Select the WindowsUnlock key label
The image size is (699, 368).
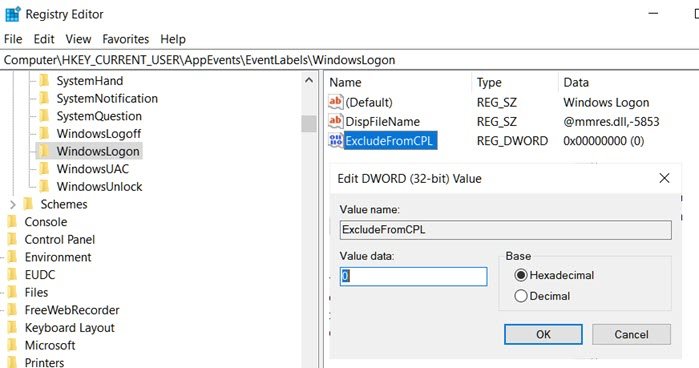(x=99, y=186)
